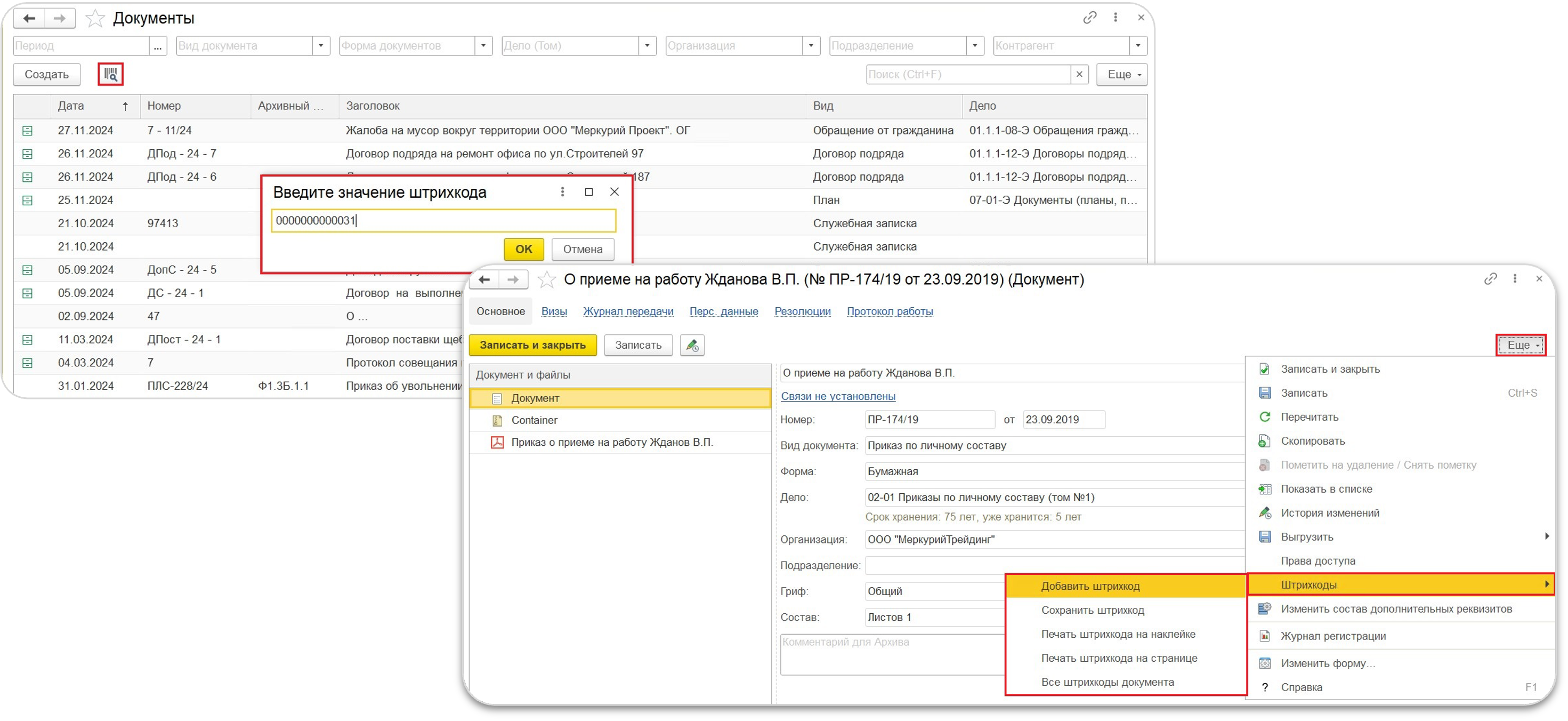Go back in the document card window
Screen dimensions: 1568x721
(x=484, y=279)
